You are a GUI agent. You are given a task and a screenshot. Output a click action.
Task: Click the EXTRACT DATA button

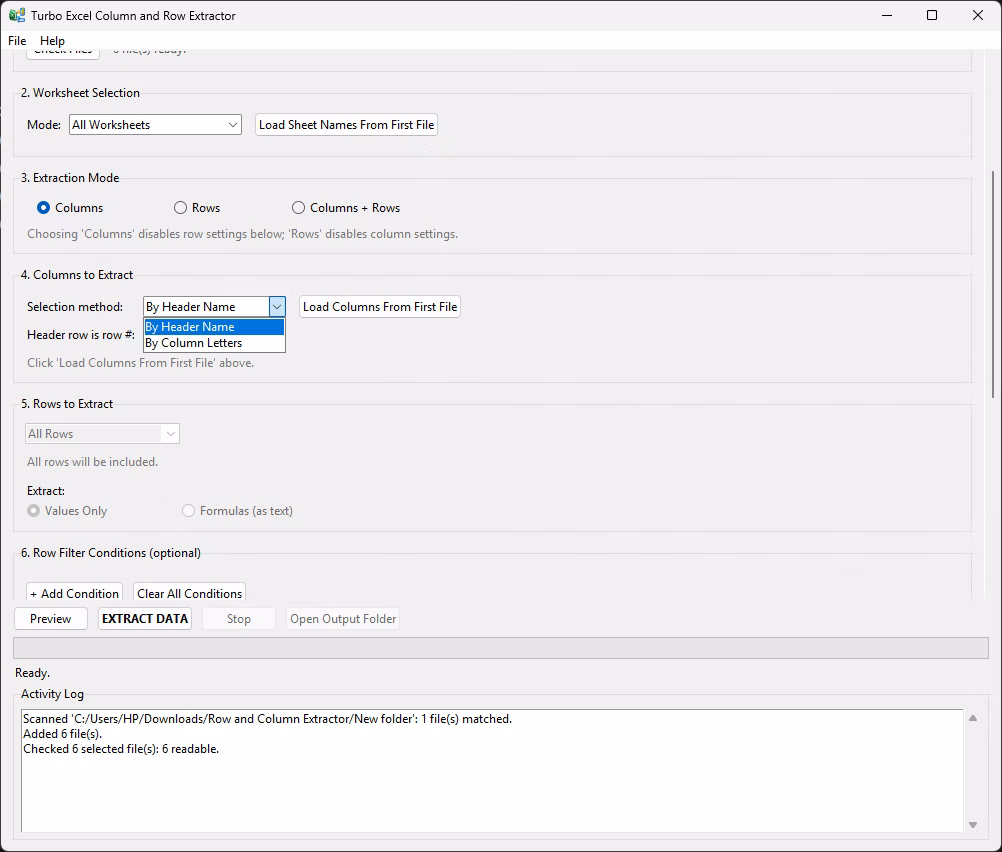coord(145,619)
